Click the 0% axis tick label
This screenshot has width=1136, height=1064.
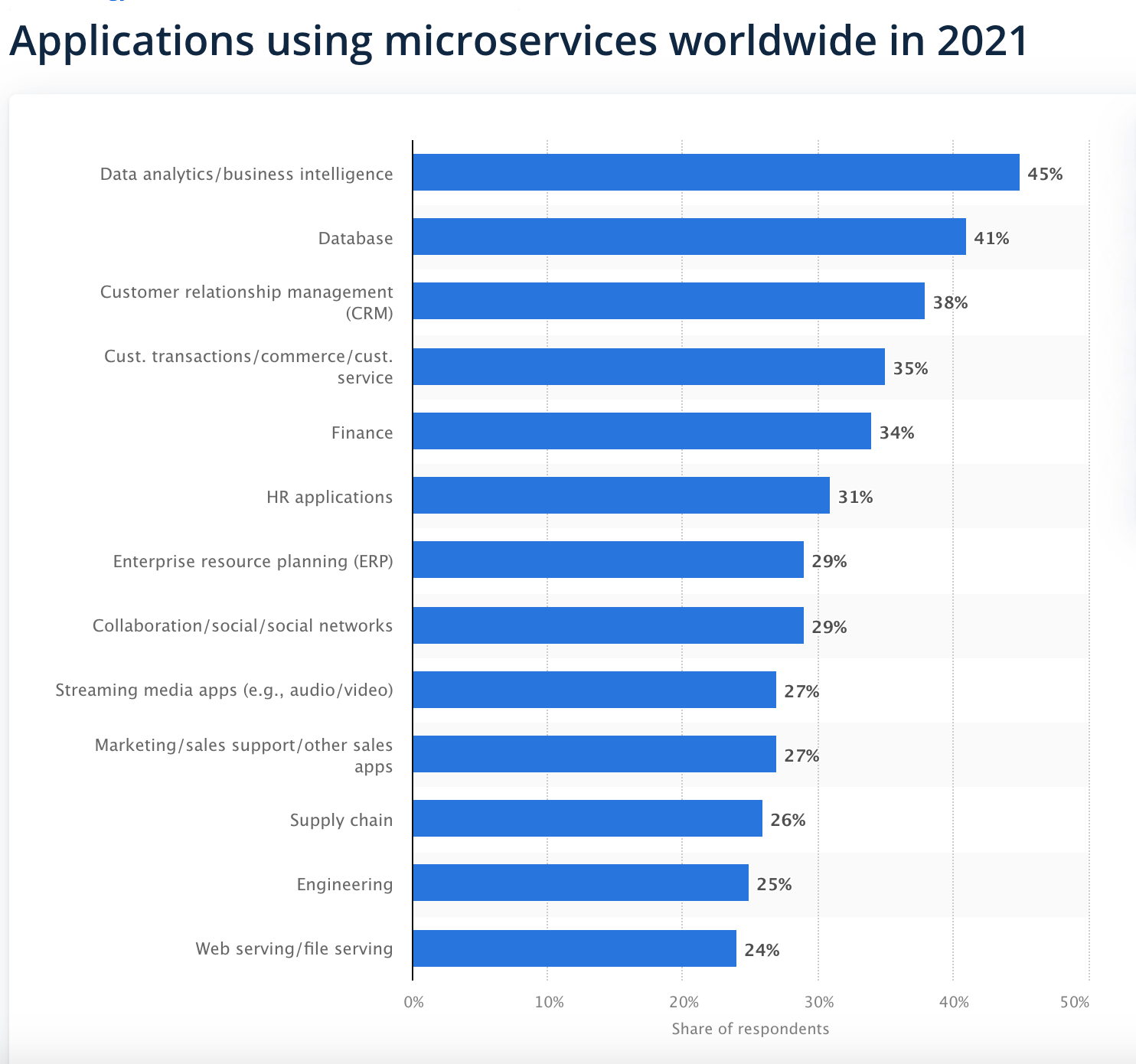pyautogui.click(x=413, y=1000)
